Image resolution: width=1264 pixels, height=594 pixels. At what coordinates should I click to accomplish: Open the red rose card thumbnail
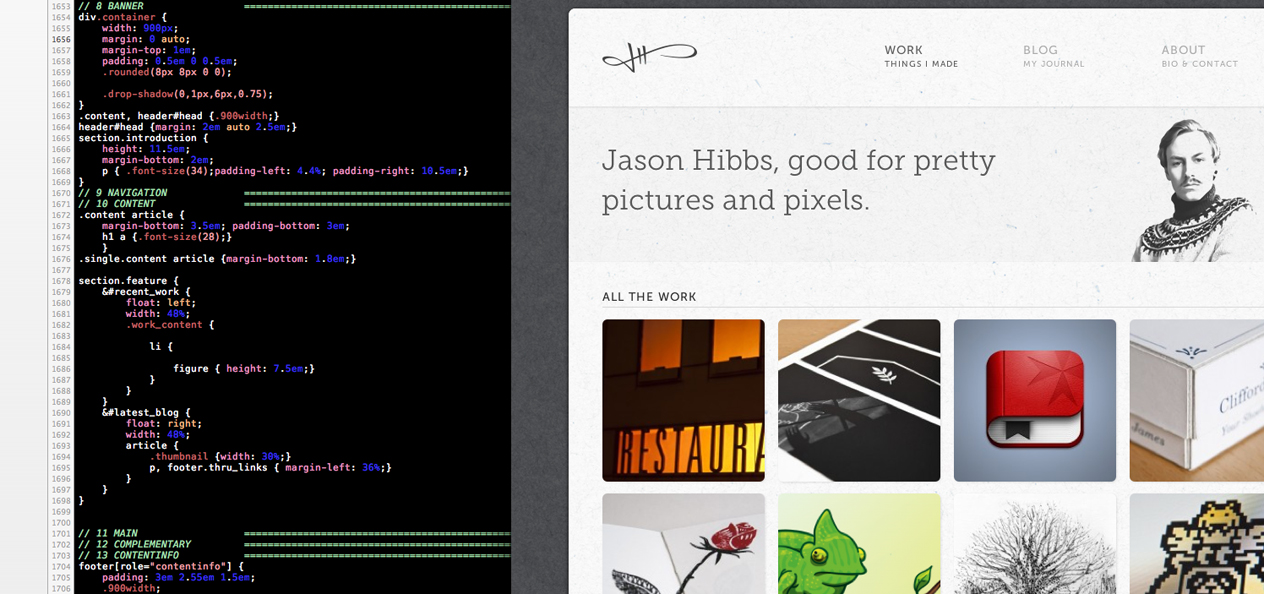(x=683, y=544)
